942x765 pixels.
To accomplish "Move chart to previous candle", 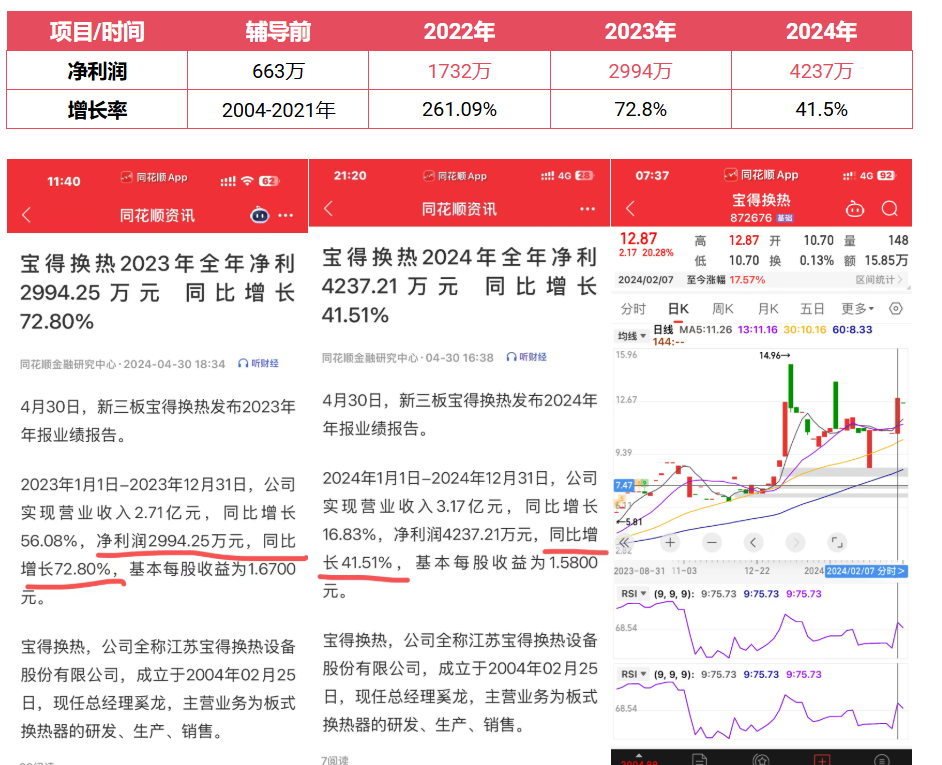I will click(x=753, y=543).
